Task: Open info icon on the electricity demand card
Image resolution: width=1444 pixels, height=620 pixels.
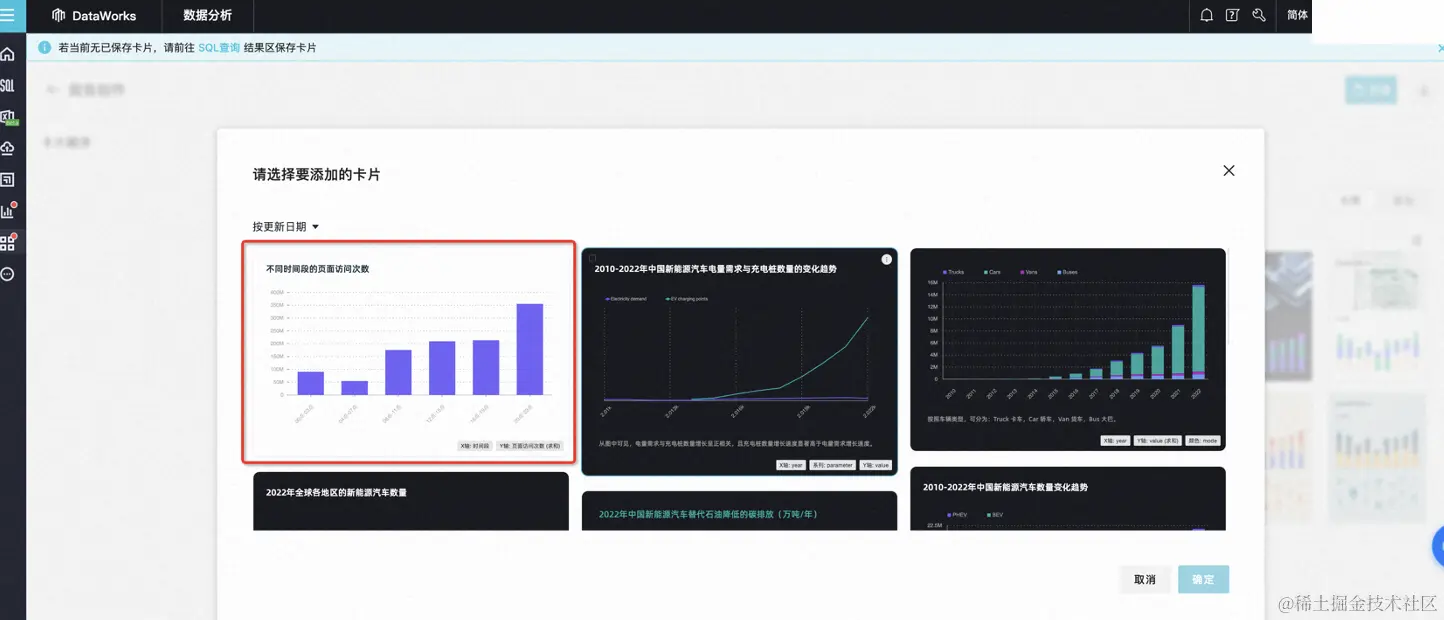Action: coord(886,259)
